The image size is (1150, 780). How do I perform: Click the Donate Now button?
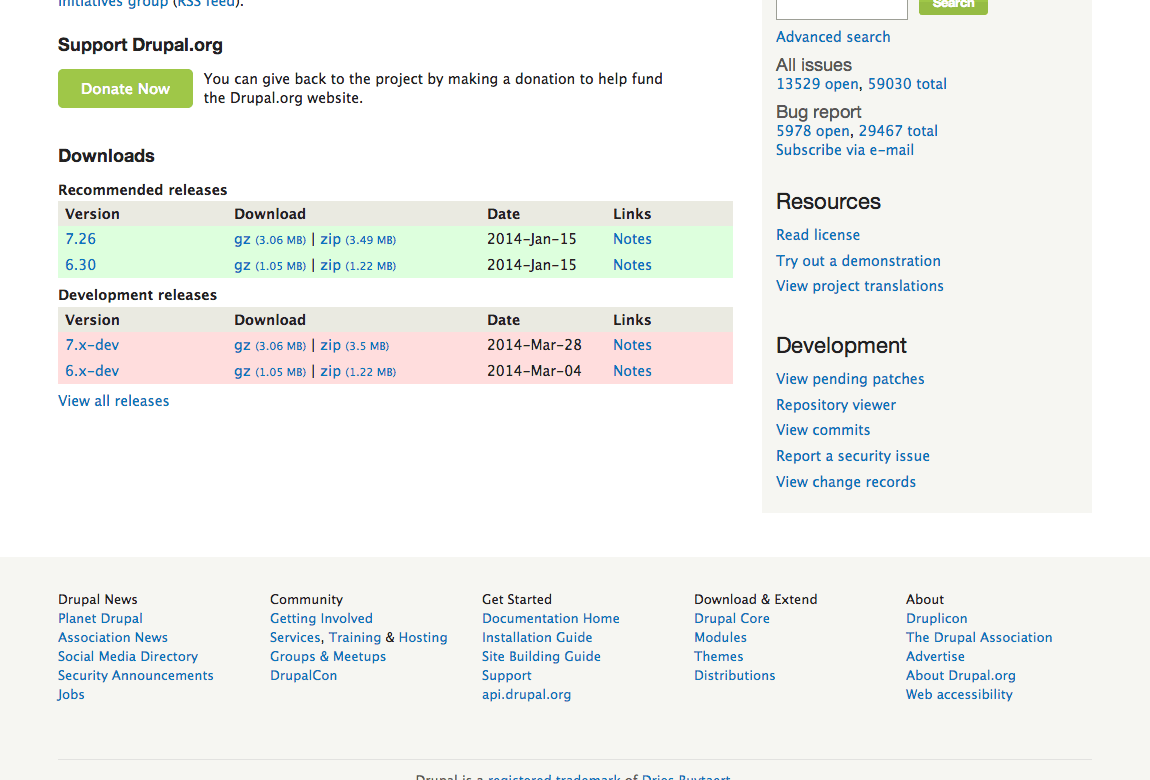point(125,89)
